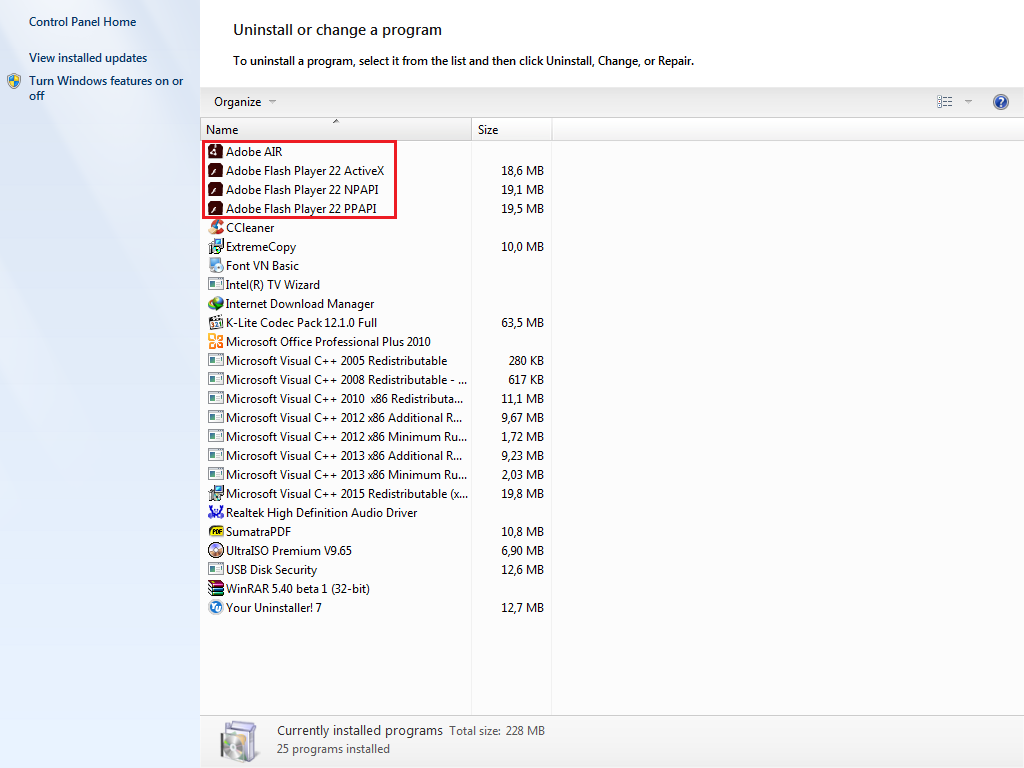
Task: Click the shield icon beside Windows features
Action: [14, 82]
